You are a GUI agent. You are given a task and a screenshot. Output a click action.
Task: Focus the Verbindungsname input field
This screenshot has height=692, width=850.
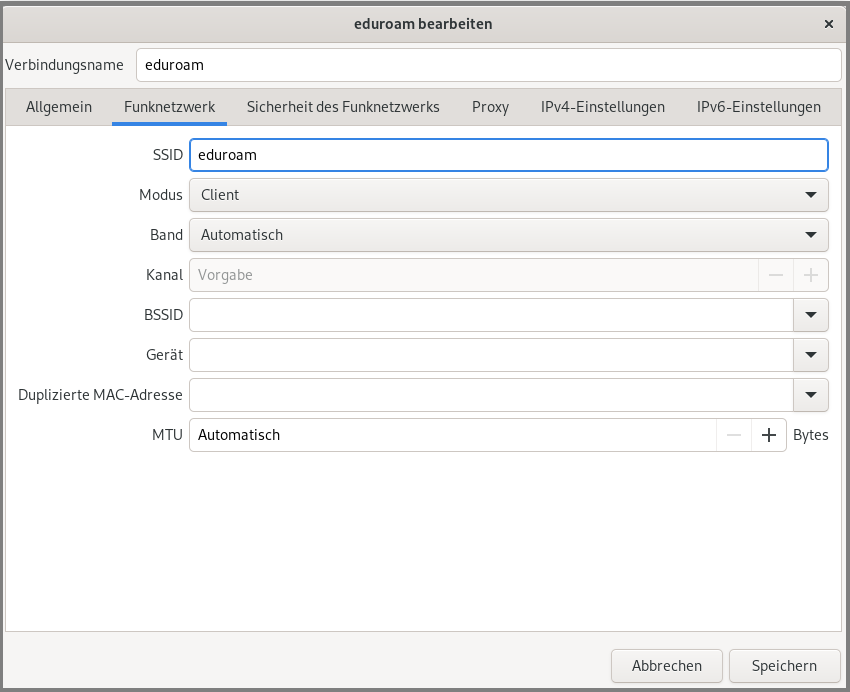(x=488, y=65)
